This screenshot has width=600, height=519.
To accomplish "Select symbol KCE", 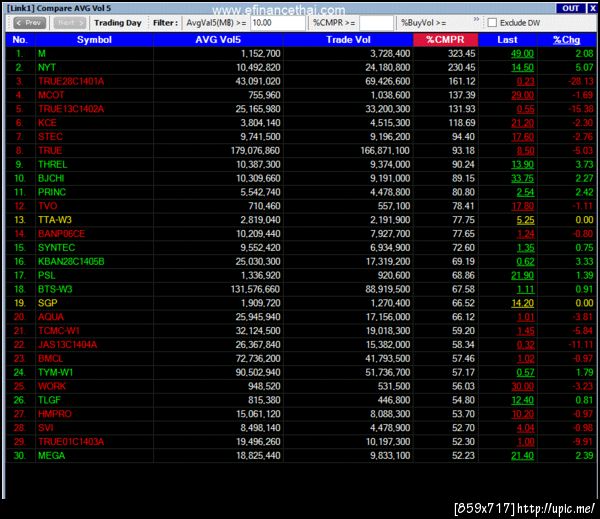I will (47, 123).
